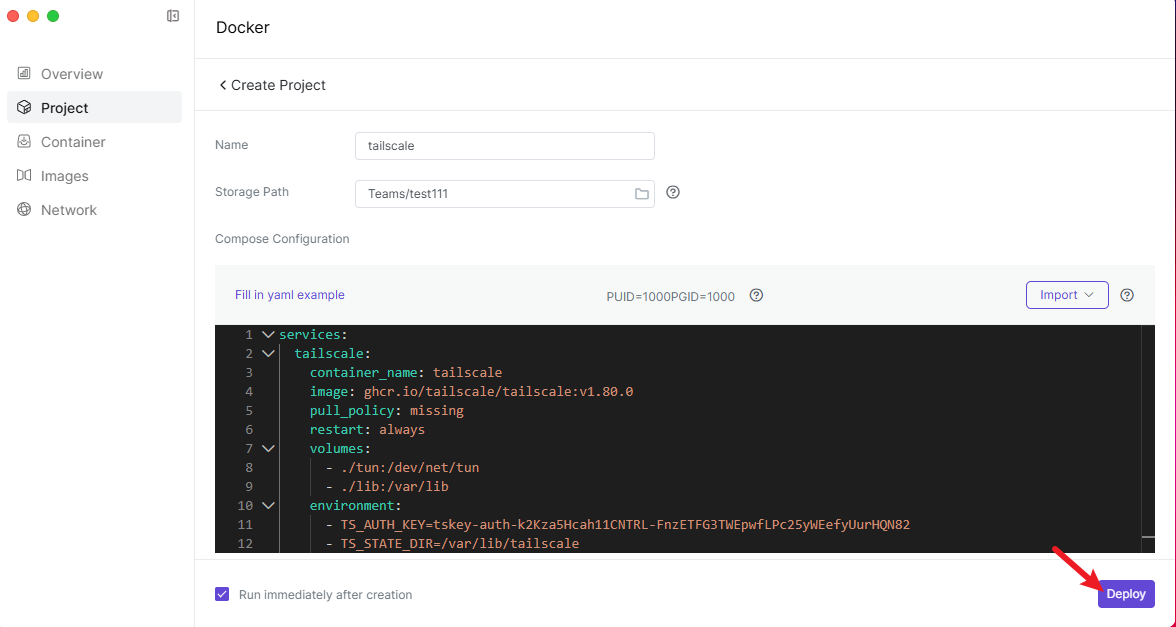Screen dimensions: 1176x627
Task: Click the Fill in yaml example link
Action: (x=289, y=295)
